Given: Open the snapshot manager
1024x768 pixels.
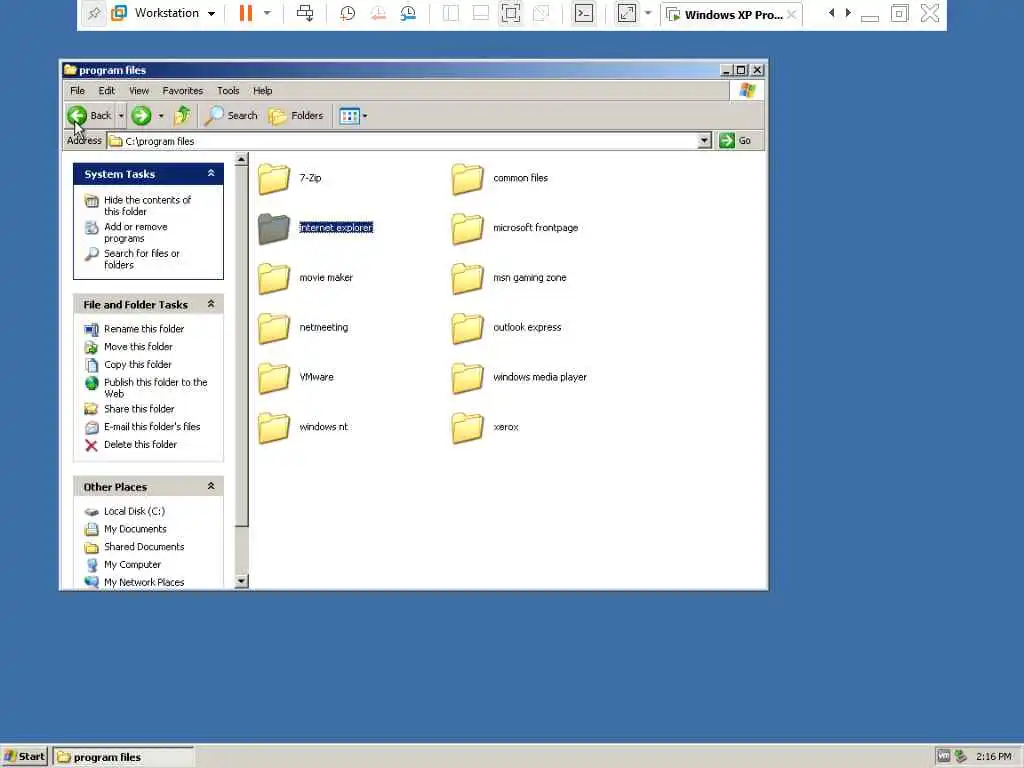Looking at the screenshot, I should (408, 13).
